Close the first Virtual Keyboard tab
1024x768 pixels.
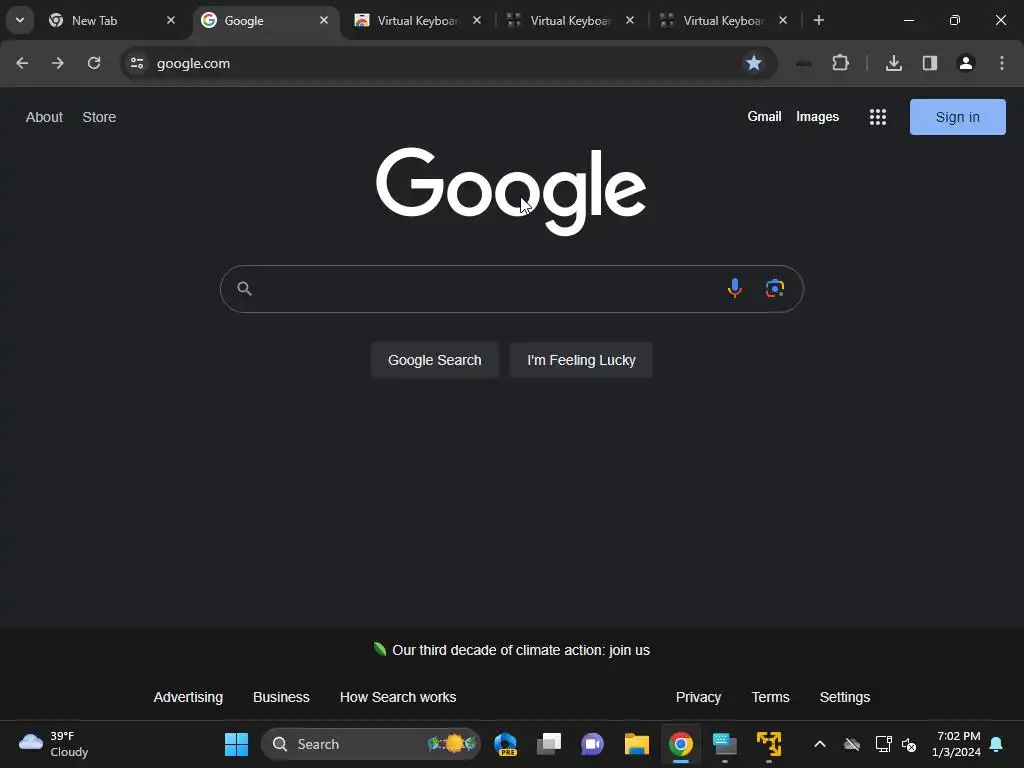477,20
